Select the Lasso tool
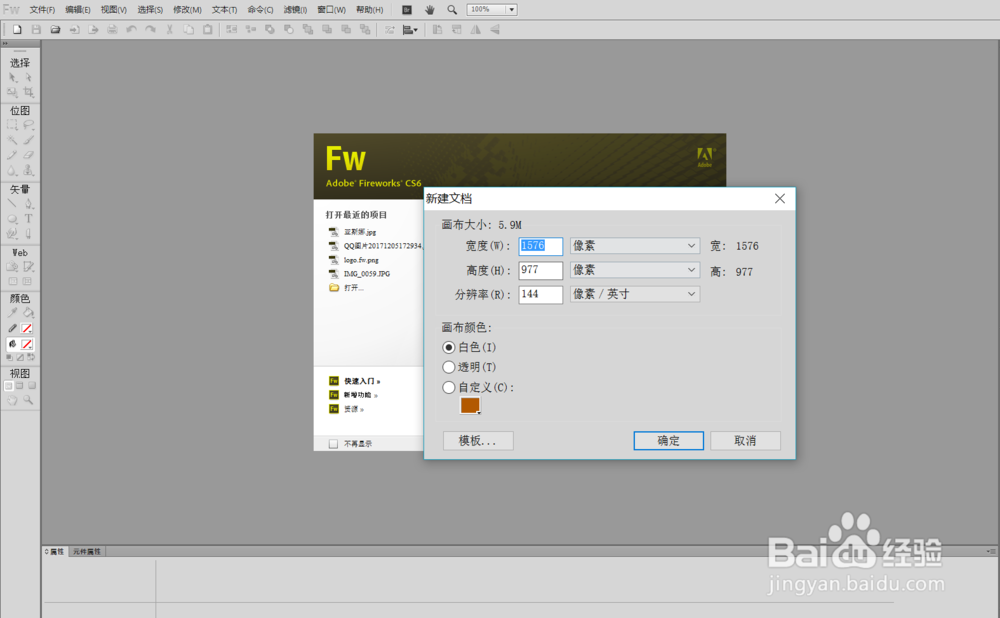Viewport: 1000px width, 618px height. pos(28,125)
